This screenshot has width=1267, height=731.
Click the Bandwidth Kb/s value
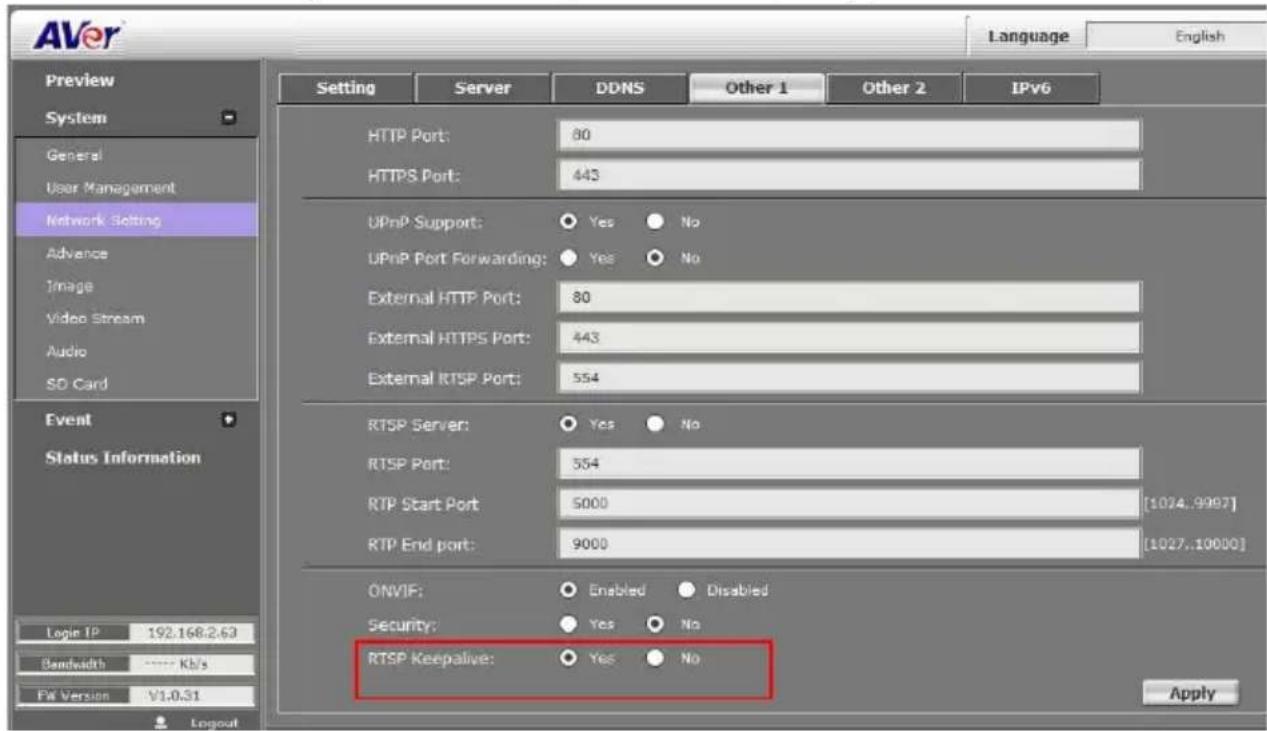click(x=176, y=664)
